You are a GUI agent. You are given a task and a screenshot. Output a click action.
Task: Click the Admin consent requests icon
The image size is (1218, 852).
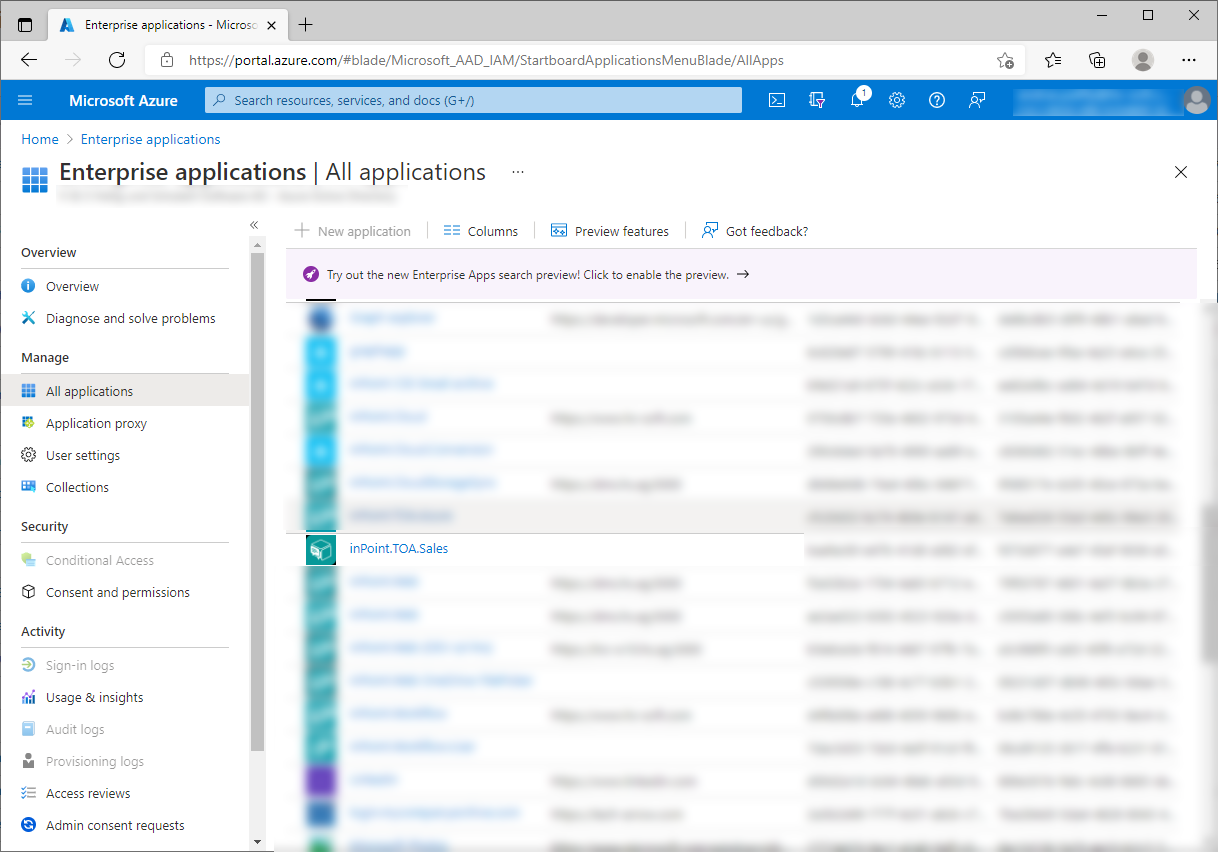tap(28, 825)
